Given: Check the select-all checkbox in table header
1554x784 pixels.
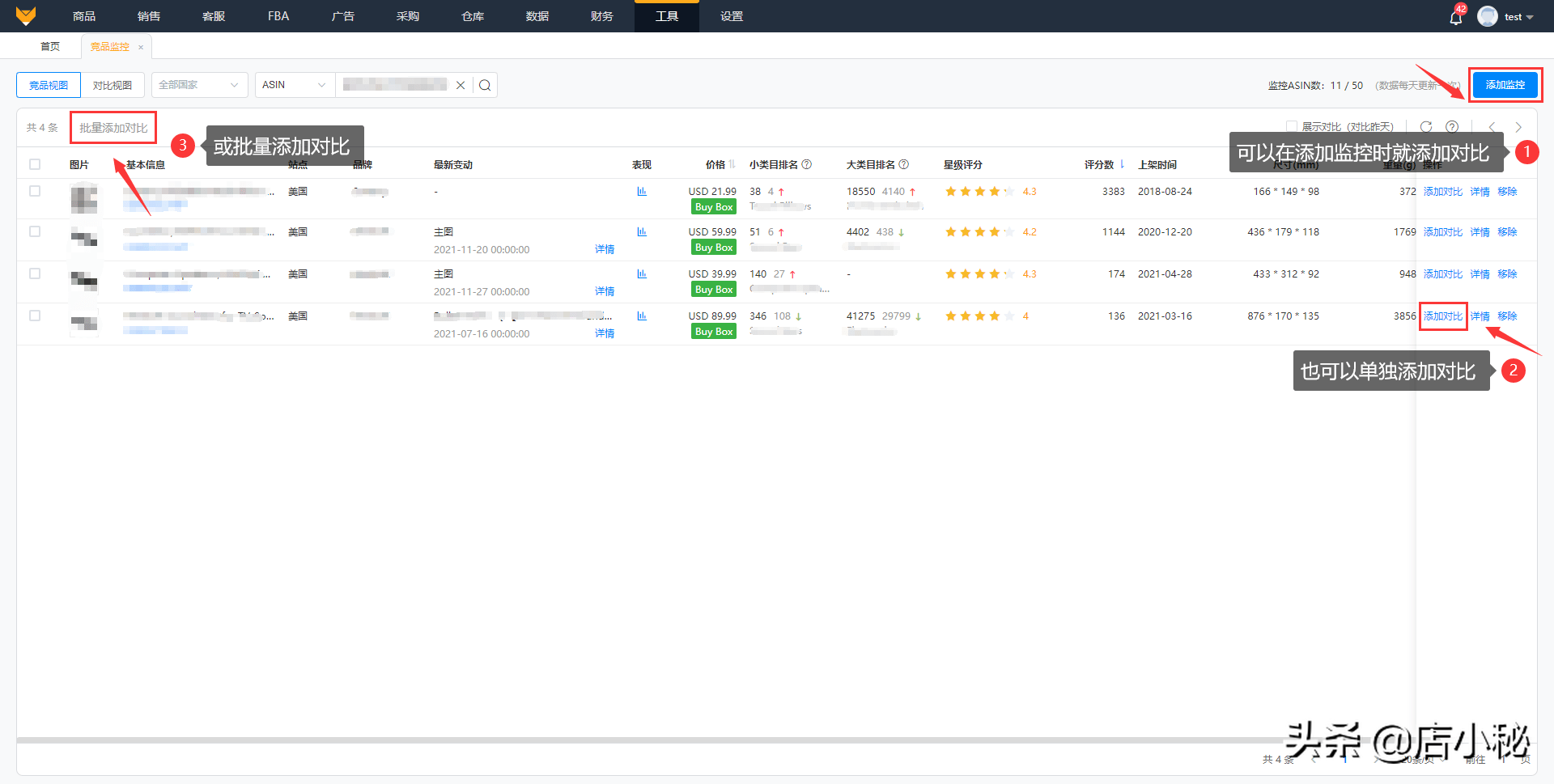Looking at the screenshot, I should [x=35, y=163].
